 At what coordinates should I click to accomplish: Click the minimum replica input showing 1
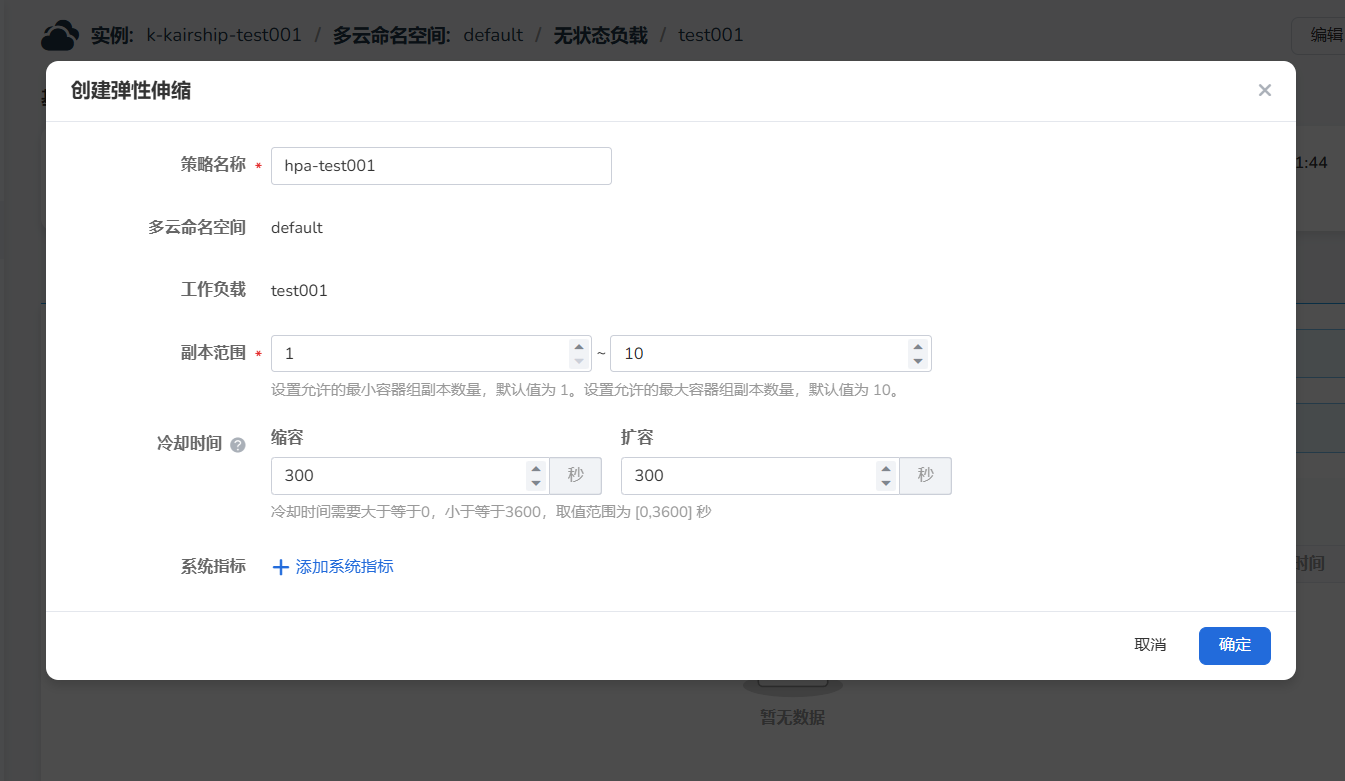(420, 354)
